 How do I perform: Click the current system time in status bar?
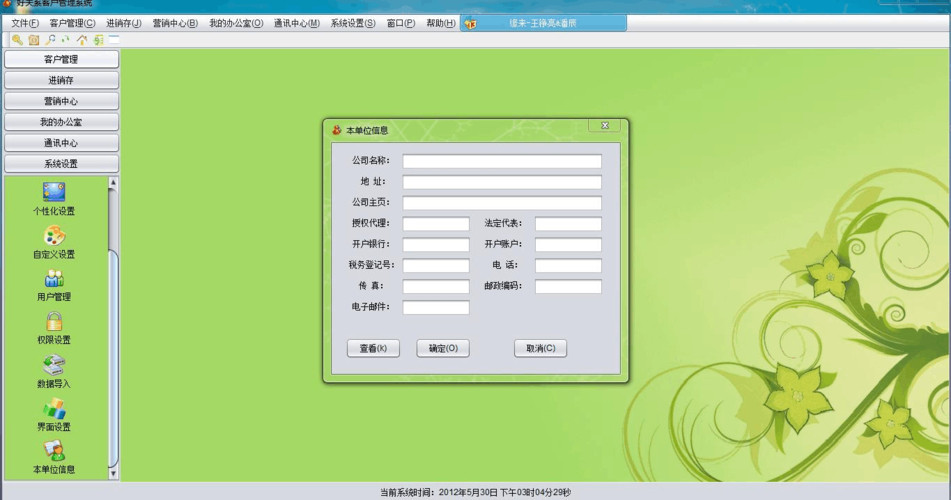(476, 492)
